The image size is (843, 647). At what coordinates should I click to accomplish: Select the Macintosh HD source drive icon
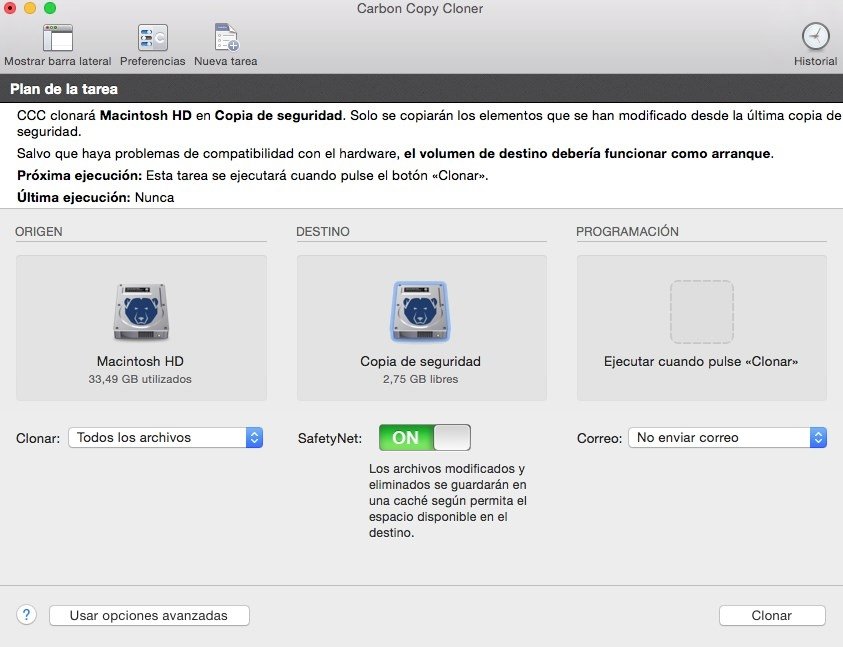click(141, 312)
